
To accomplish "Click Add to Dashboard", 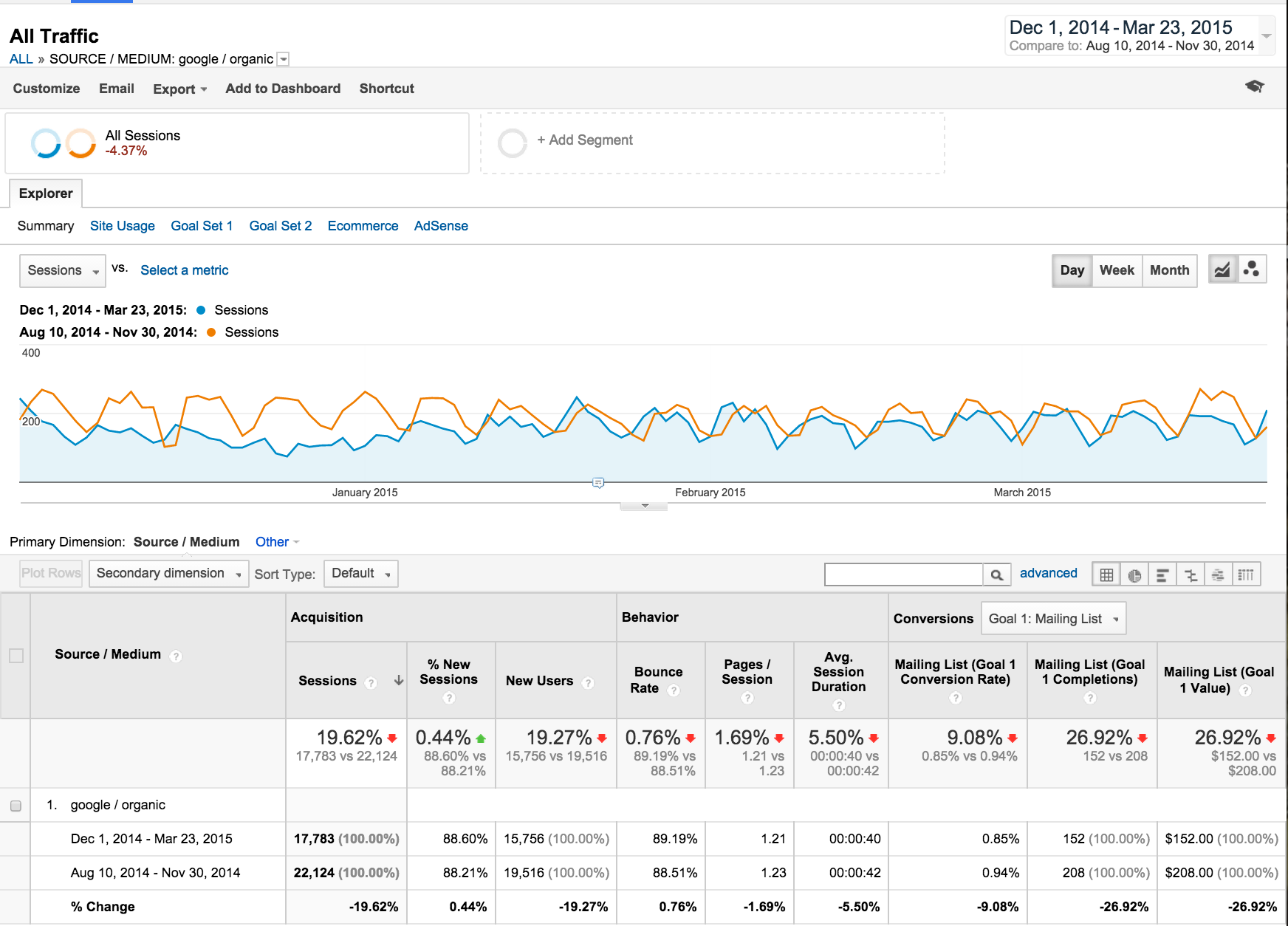I will coord(283,89).
